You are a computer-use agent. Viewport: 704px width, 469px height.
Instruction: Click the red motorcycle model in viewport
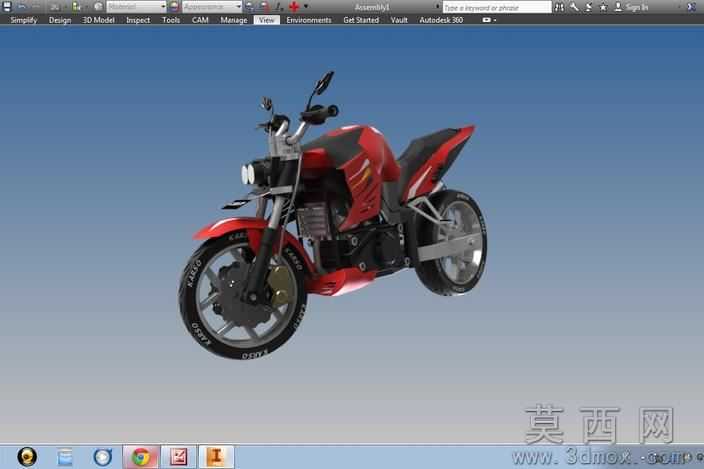pos(333,216)
